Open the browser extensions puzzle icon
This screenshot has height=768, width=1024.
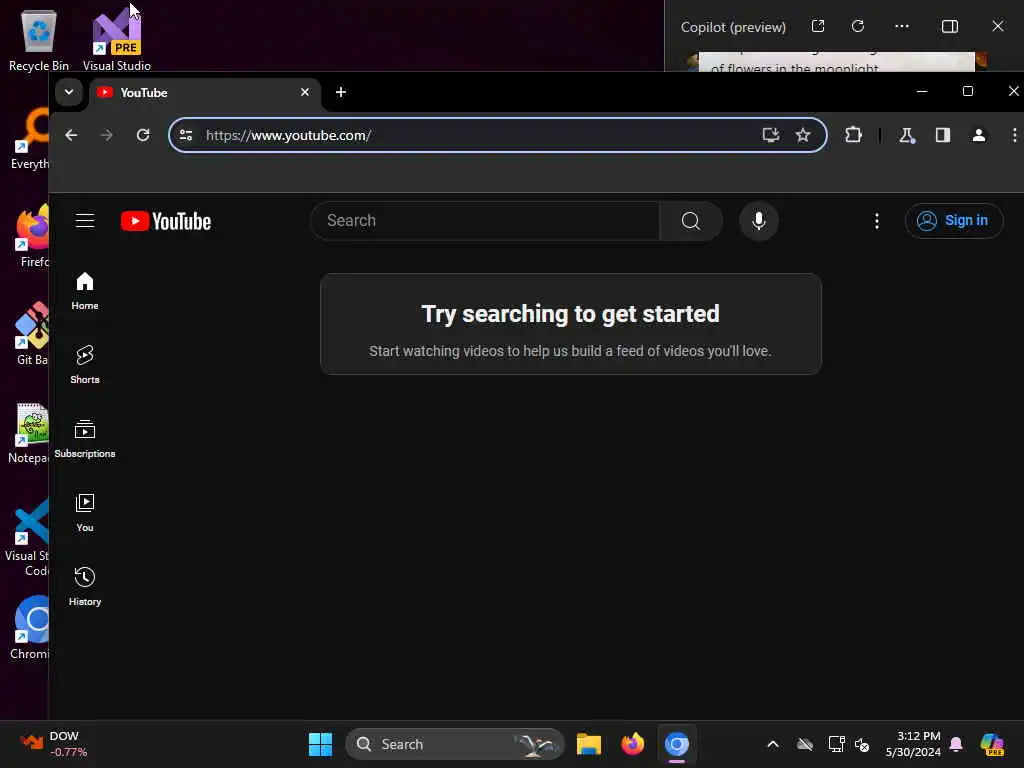[853, 135]
